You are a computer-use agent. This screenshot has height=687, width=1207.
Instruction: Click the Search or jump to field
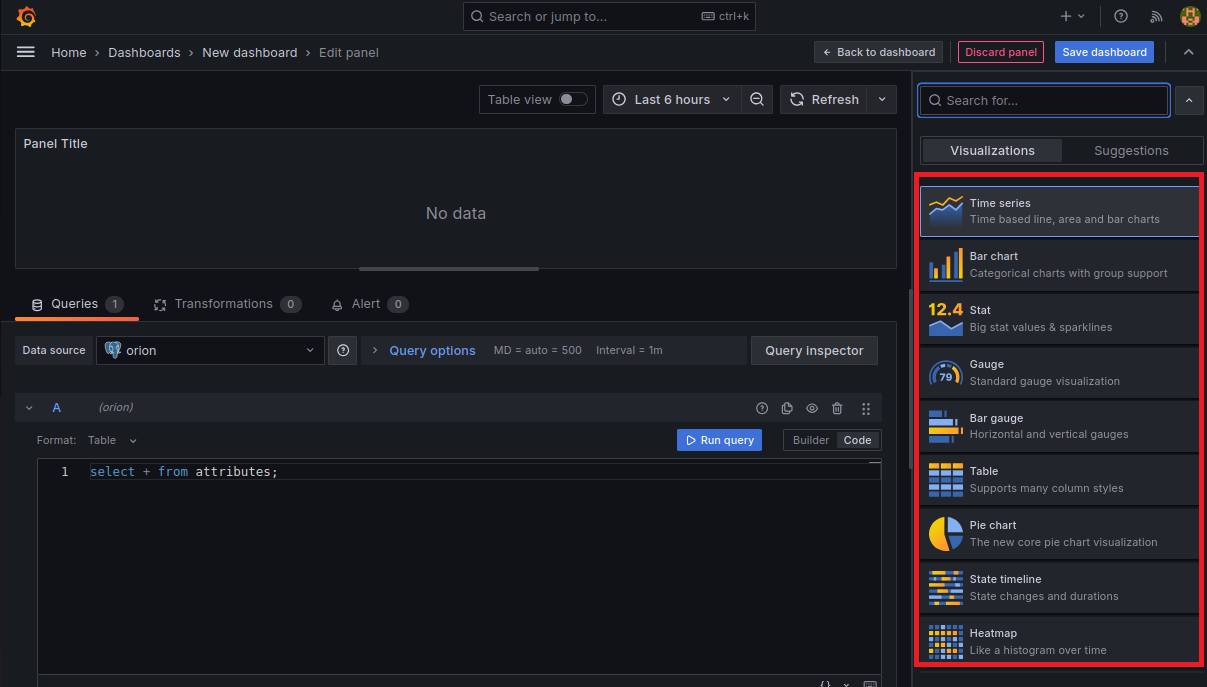pos(609,16)
